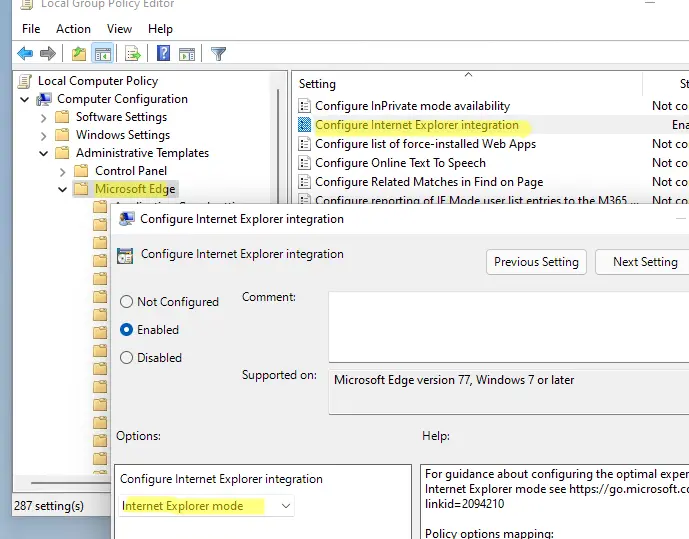
Task: Open Help via the question mark icon
Action: pyautogui.click(x=163, y=54)
